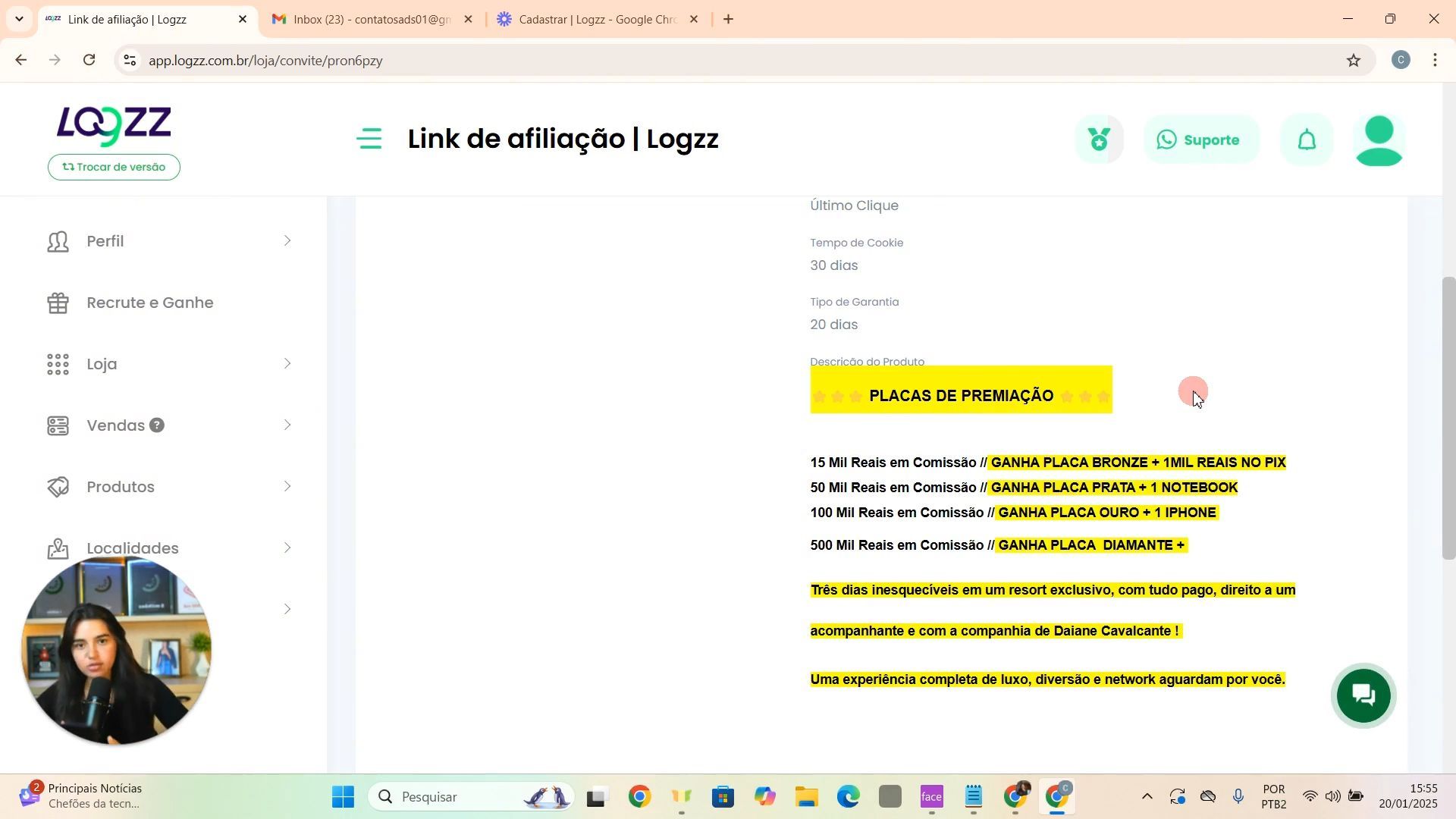1456x819 pixels.
Task: Close the Gmail Inbox tab
Action: click(469, 20)
